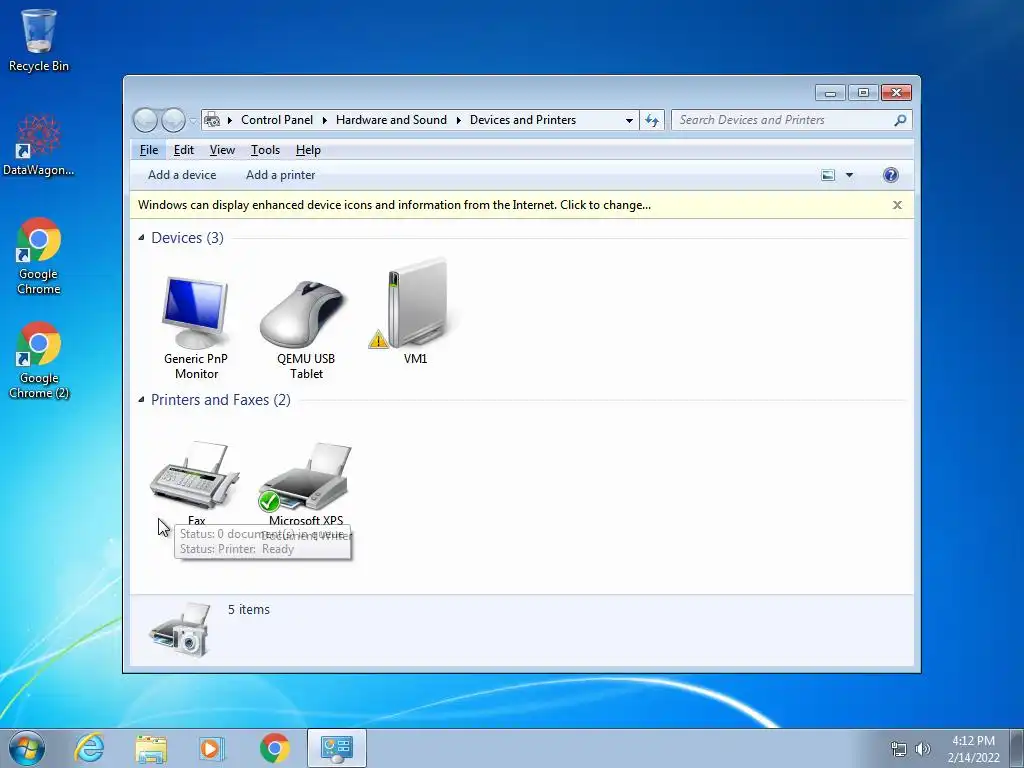
Task: Expand the arrow before Control Panel breadcrumb
Action: (230, 120)
